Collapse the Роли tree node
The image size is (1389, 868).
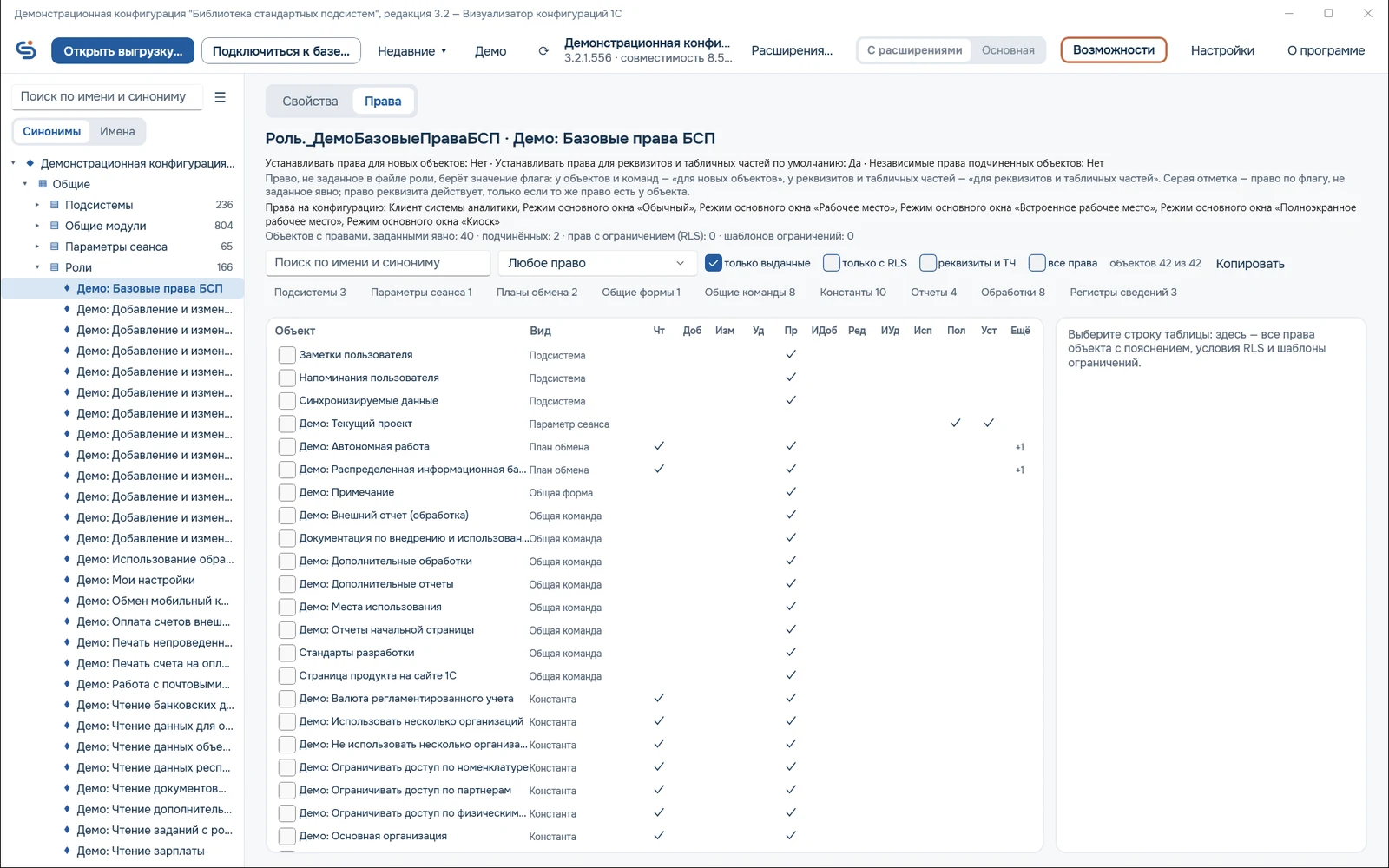[37, 267]
